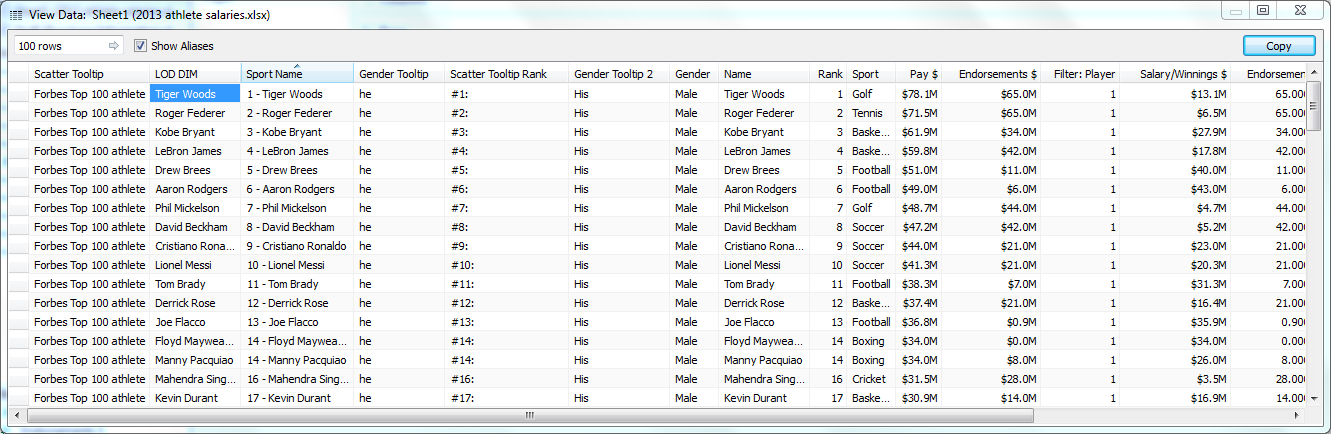Click Scatter Tooltip Rank cell '#1:'
The image size is (1331, 434).
click(507, 94)
